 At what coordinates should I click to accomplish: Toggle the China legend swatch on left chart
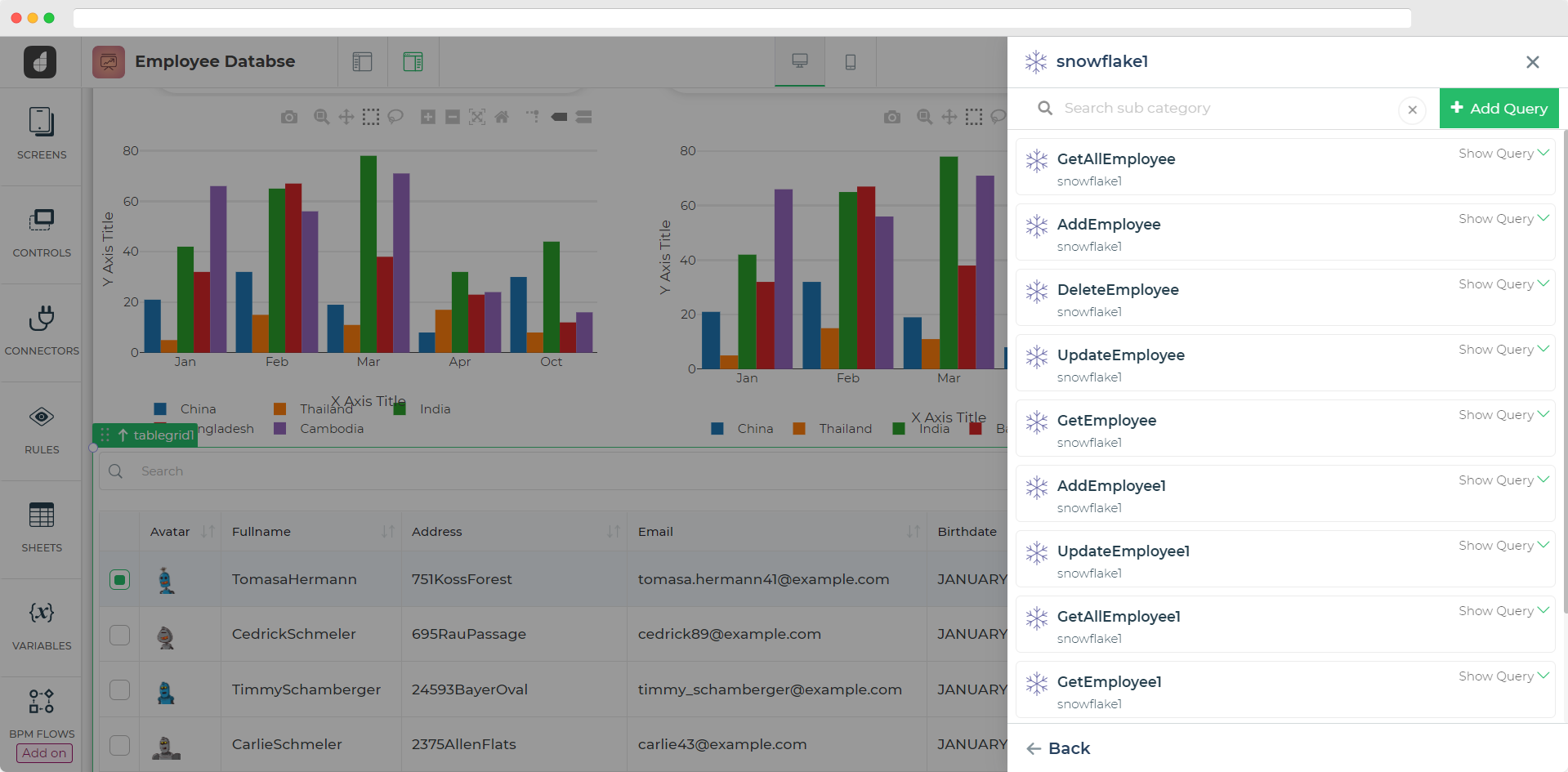click(161, 409)
